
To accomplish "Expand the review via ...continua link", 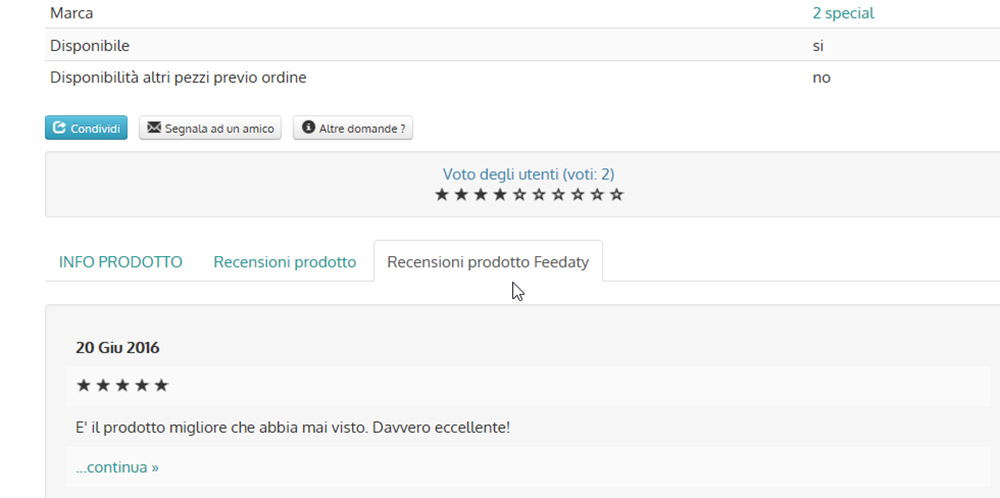I will click(x=117, y=467).
